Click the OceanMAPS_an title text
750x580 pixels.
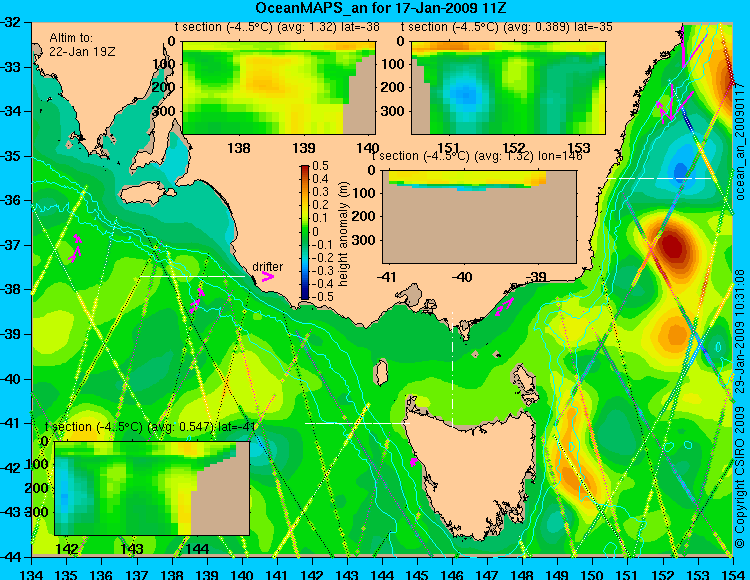[x=380, y=8]
